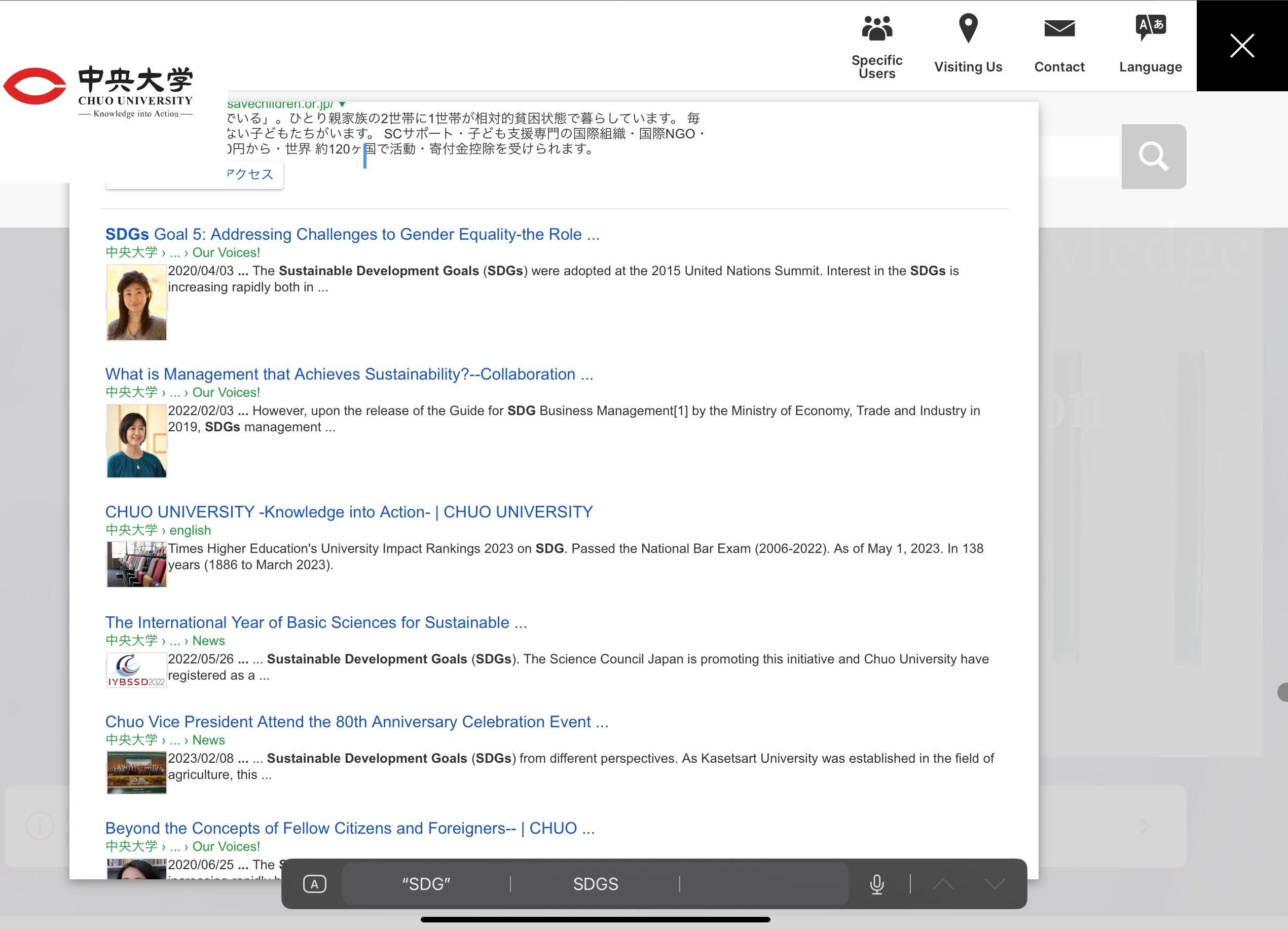This screenshot has height=930, width=1288.
Task: Click the 'Our Voices!' breadcrumb under SDGs Goal 5
Action: click(226, 252)
